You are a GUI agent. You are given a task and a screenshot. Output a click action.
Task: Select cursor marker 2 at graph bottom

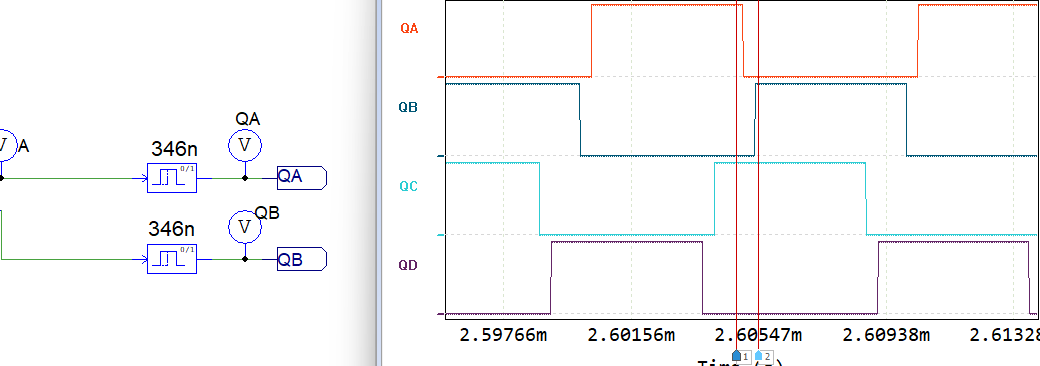pyautogui.click(x=763, y=357)
